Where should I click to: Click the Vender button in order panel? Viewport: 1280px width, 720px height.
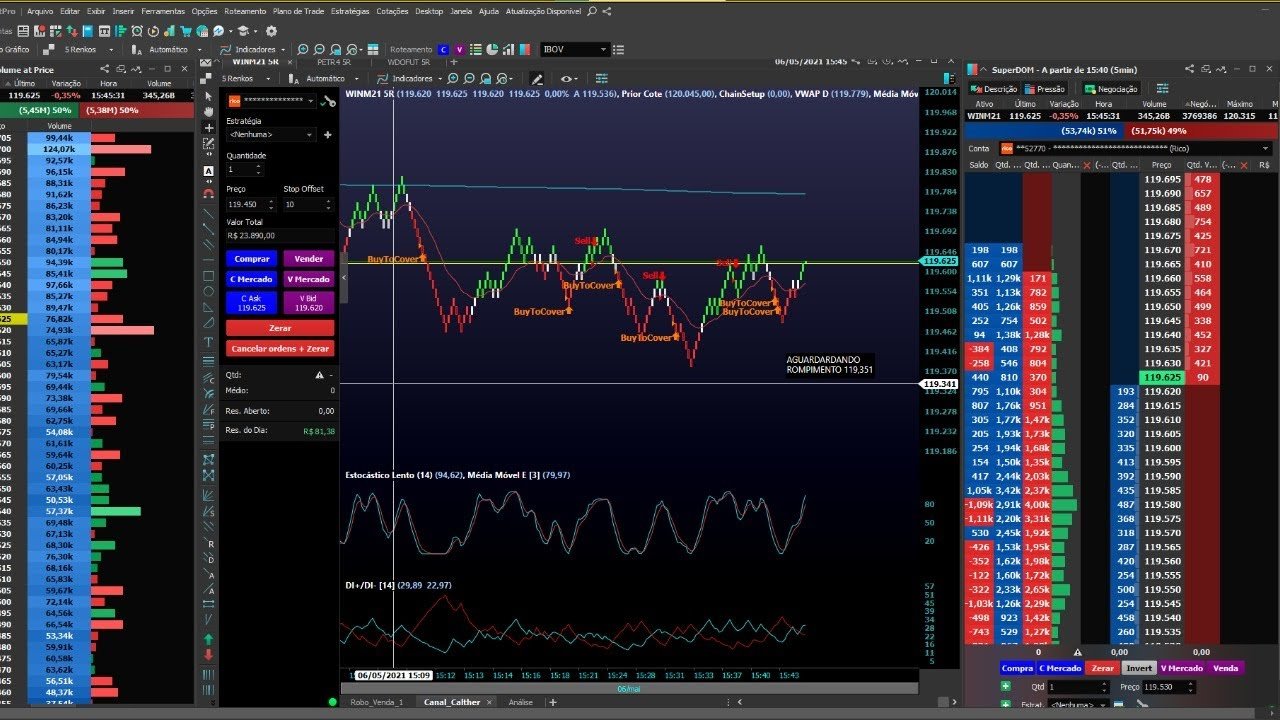coord(308,259)
